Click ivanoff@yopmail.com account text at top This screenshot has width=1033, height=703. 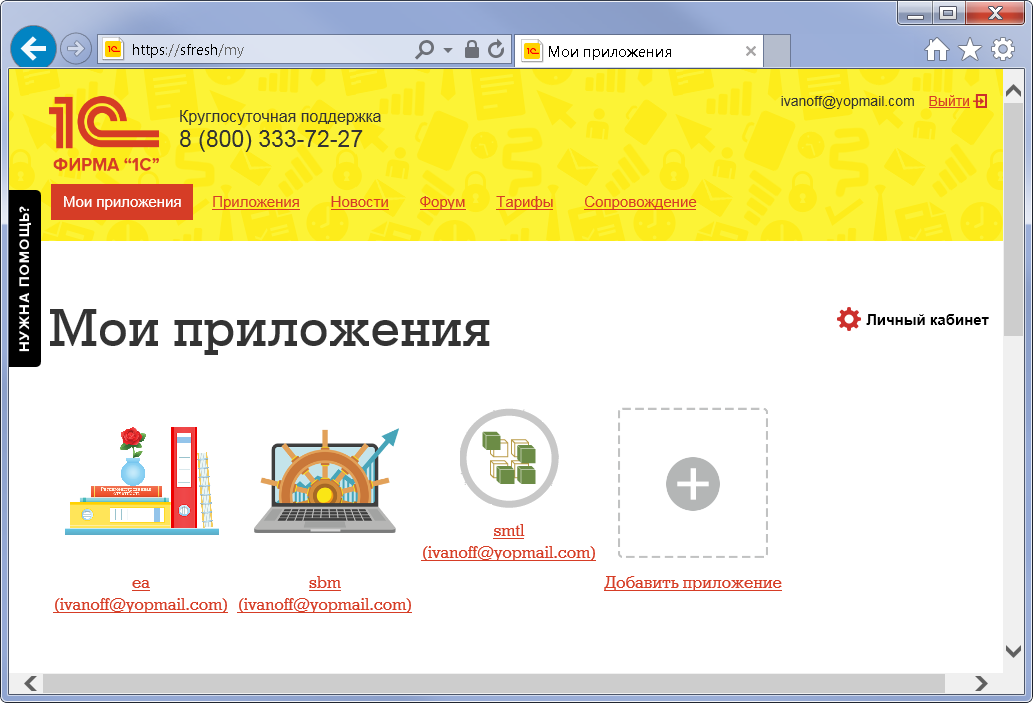[x=847, y=101]
